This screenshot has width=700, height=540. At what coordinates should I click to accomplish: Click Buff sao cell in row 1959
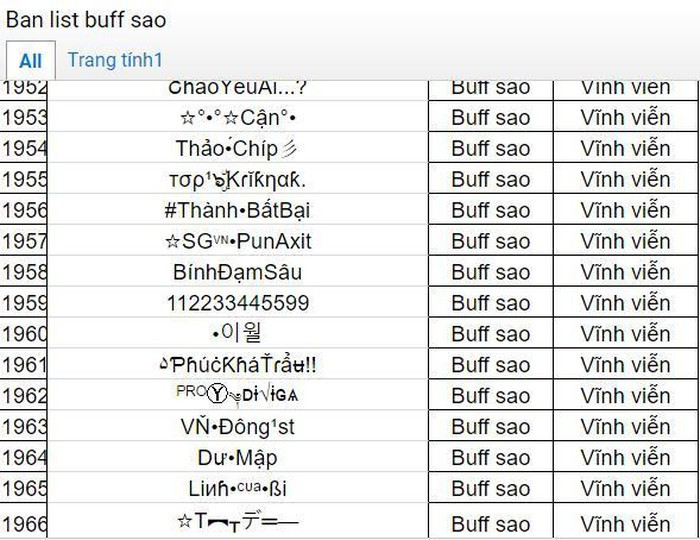point(490,303)
